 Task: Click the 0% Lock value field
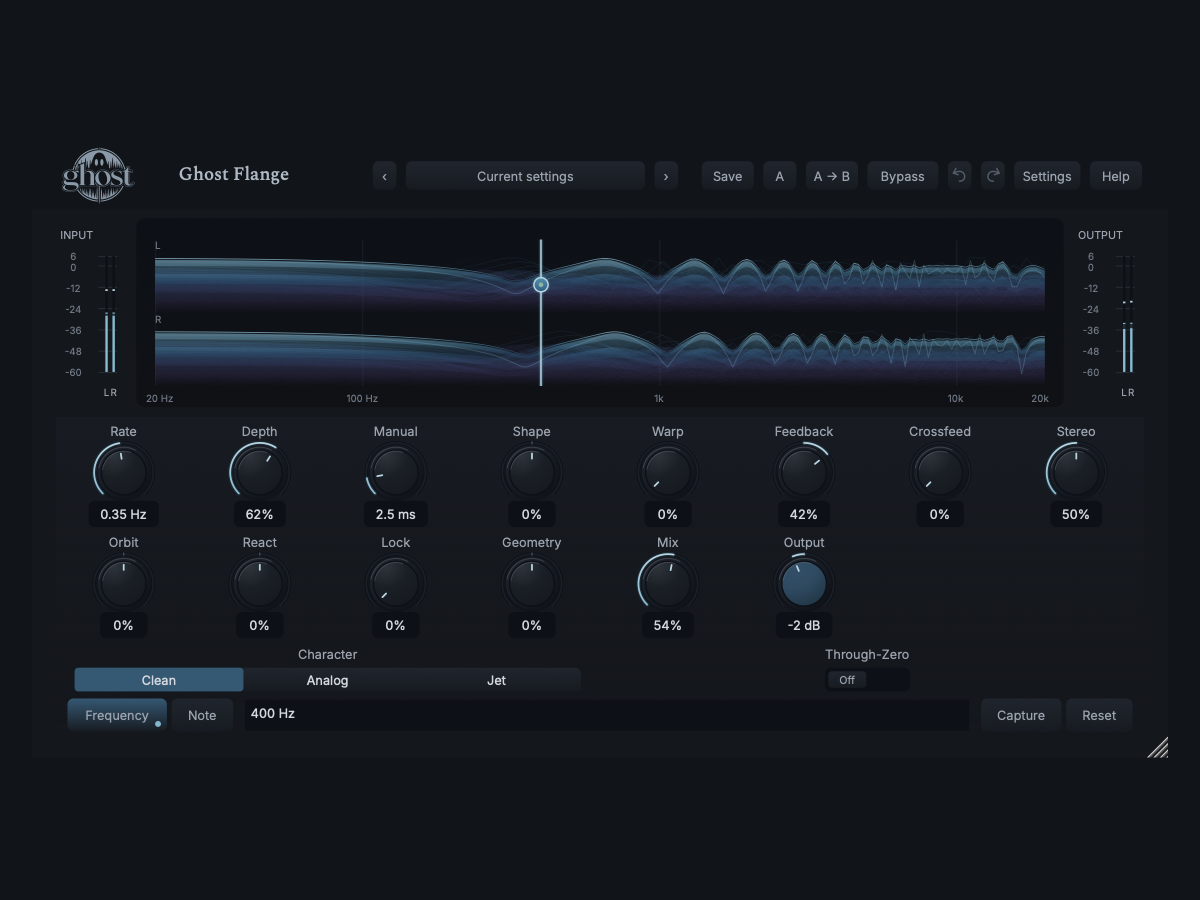395,625
